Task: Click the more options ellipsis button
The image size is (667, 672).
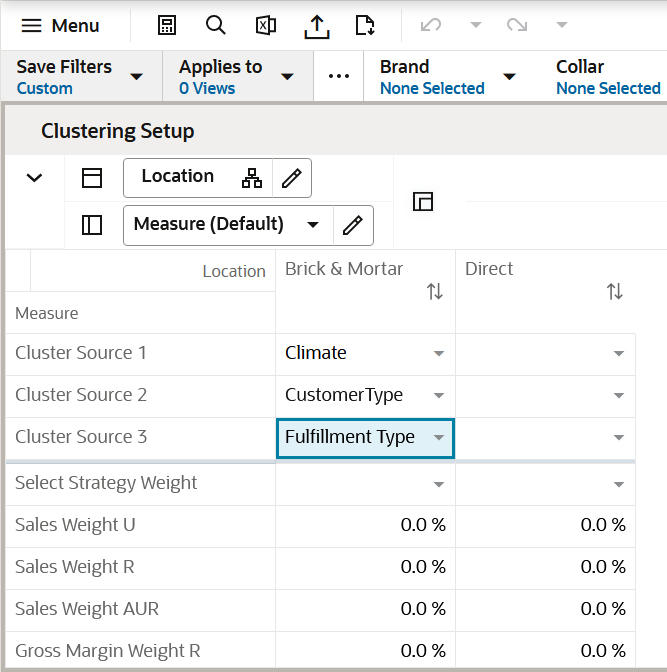Action: coord(339,77)
